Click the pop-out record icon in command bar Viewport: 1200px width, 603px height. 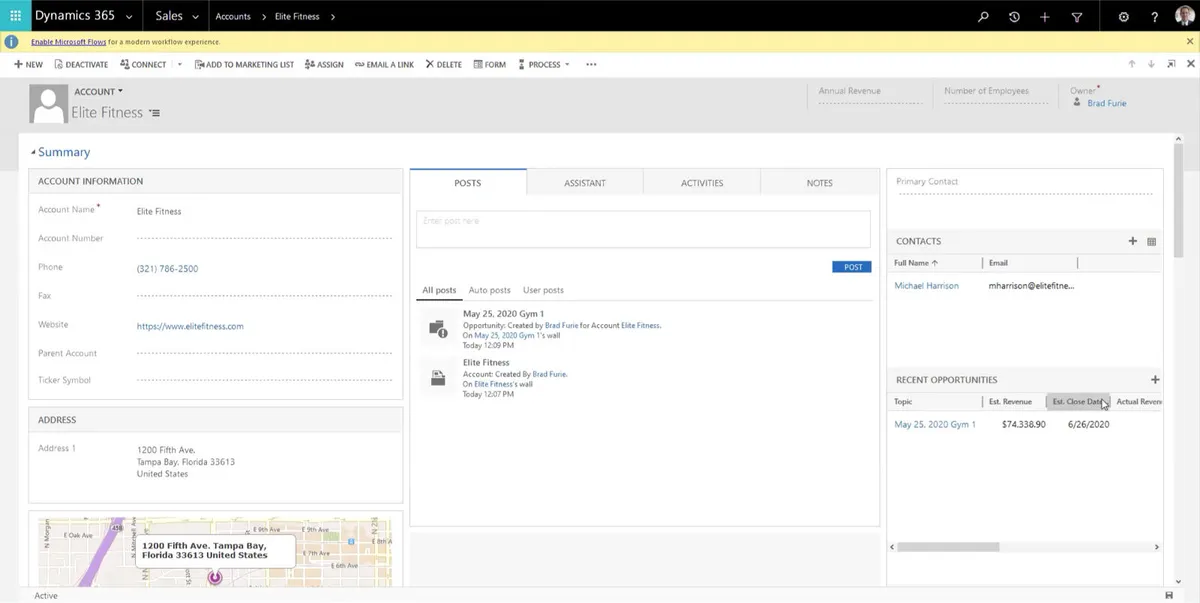[1171, 64]
